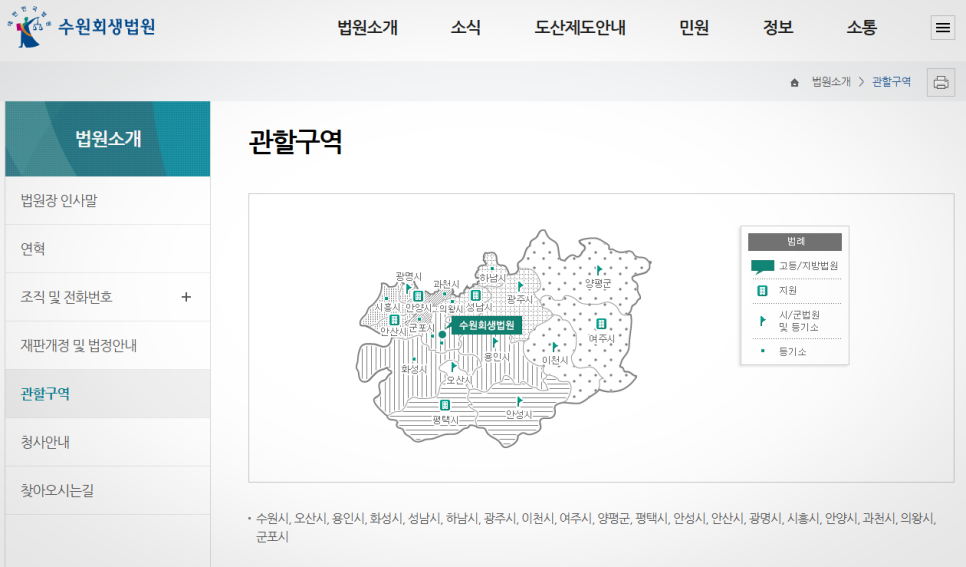Select 재판개정 및 법정안내 in sidebar
This screenshot has width=966, height=567.
[78, 346]
